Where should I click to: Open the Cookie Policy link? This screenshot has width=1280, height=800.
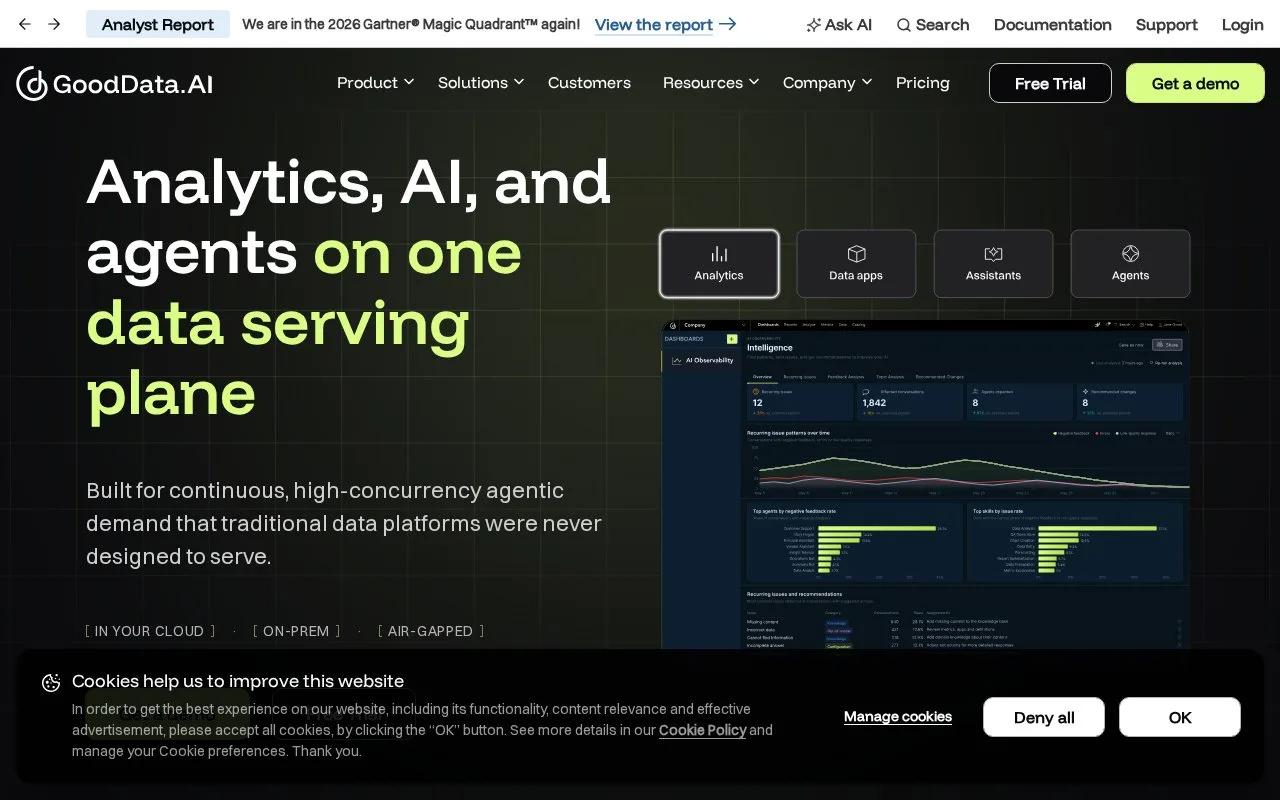pos(703,730)
